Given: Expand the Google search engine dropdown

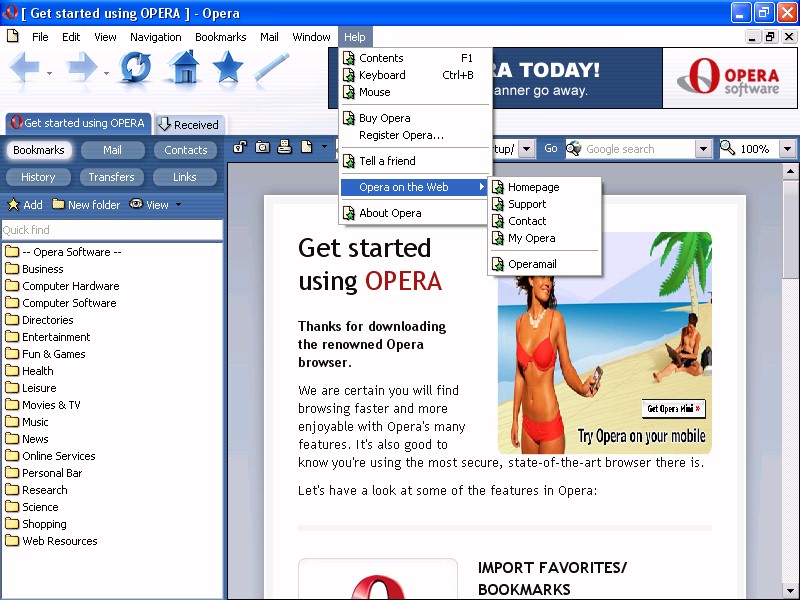Looking at the screenshot, I should pos(703,149).
